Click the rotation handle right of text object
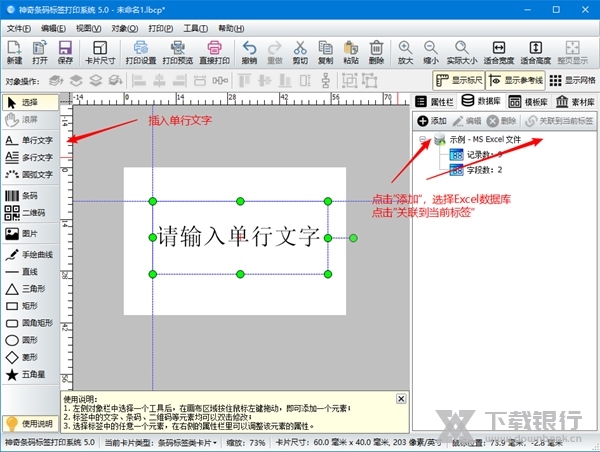 (353, 238)
